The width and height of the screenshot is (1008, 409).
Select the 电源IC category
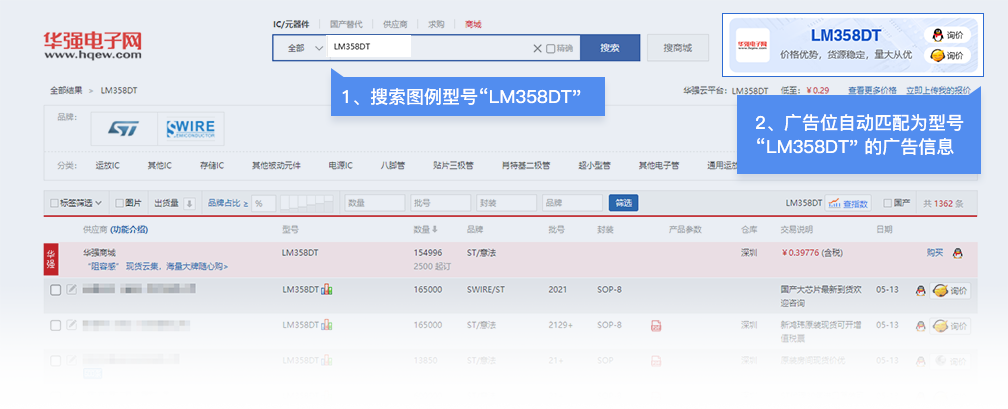click(x=341, y=166)
